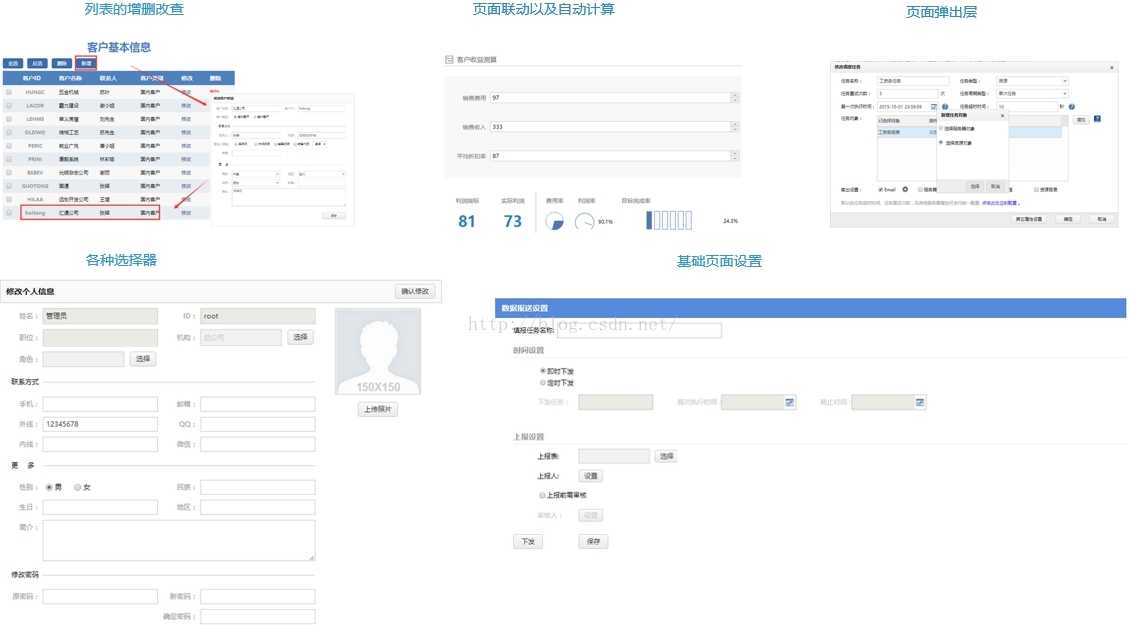
Task: Click the stepper arrows for the 97 field
Action: coord(734,97)
